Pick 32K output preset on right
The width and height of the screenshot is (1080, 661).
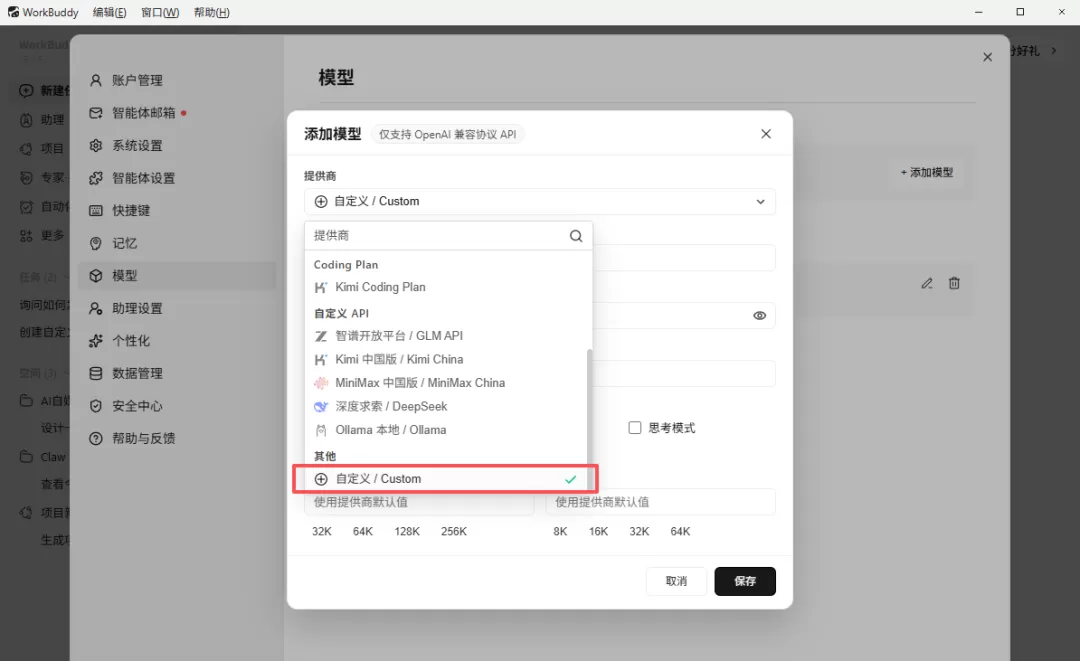click(639, 532)
